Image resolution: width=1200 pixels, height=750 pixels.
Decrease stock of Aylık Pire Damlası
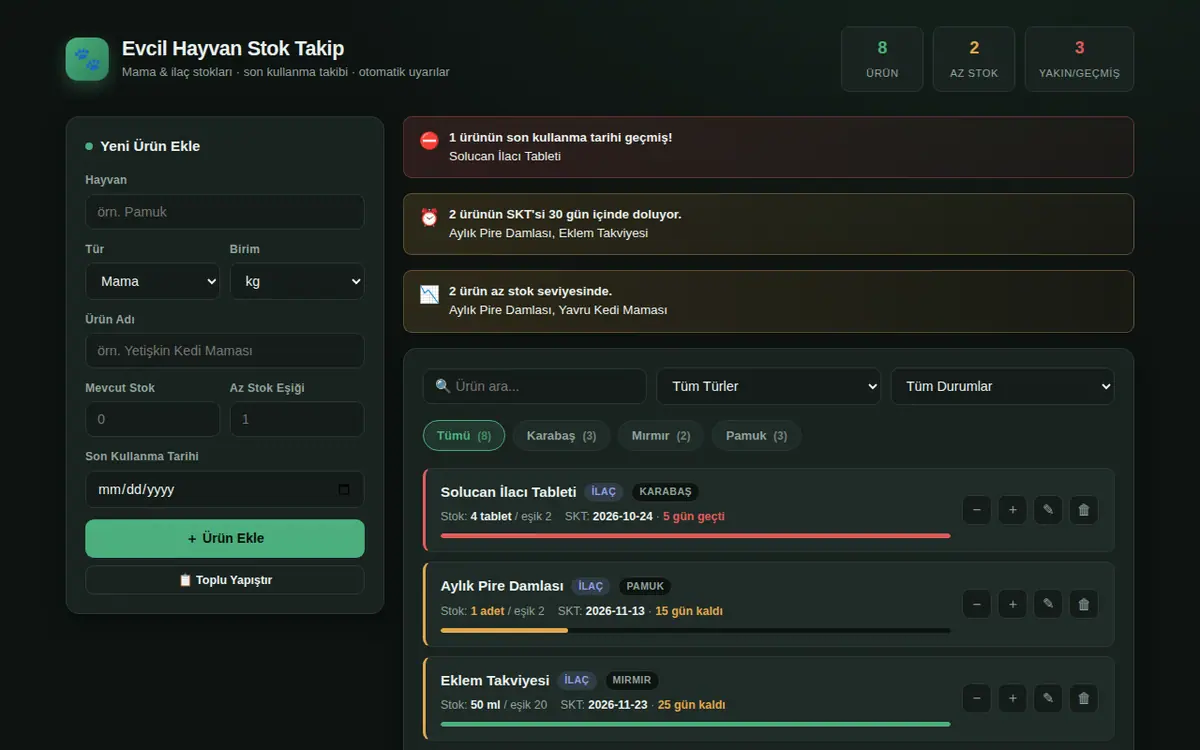click(976, 604)
